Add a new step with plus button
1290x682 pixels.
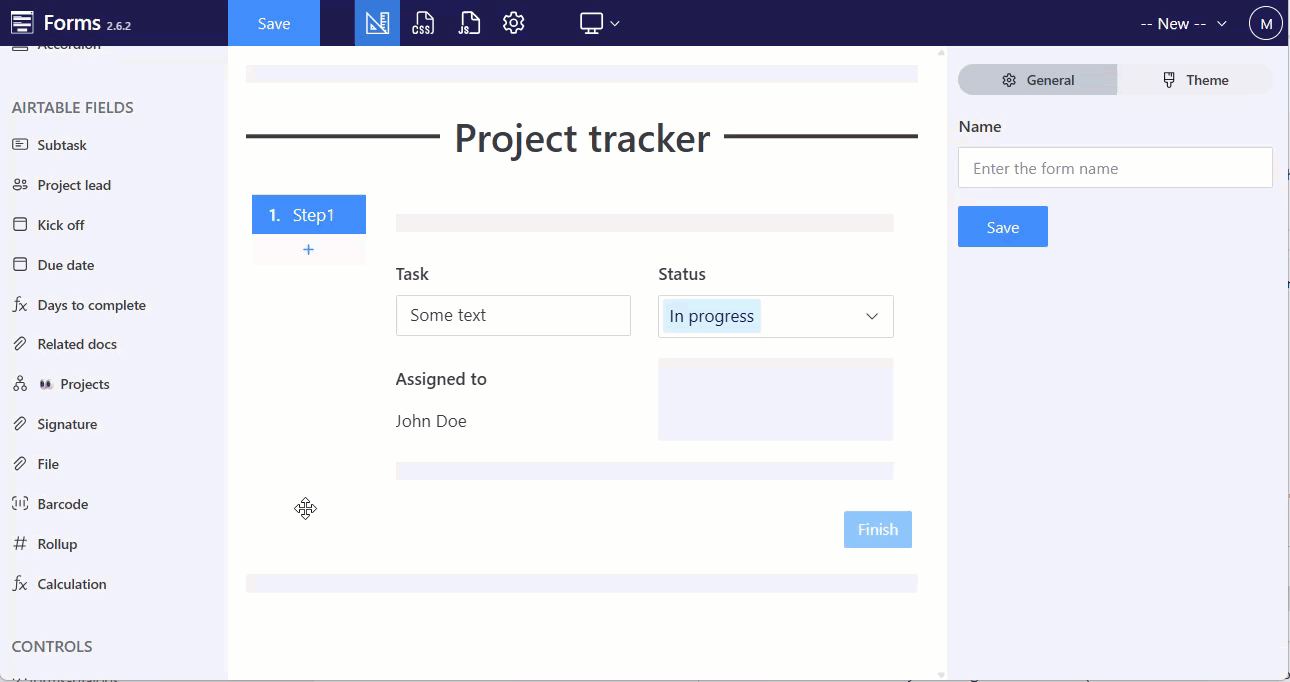tap(308, 250)
